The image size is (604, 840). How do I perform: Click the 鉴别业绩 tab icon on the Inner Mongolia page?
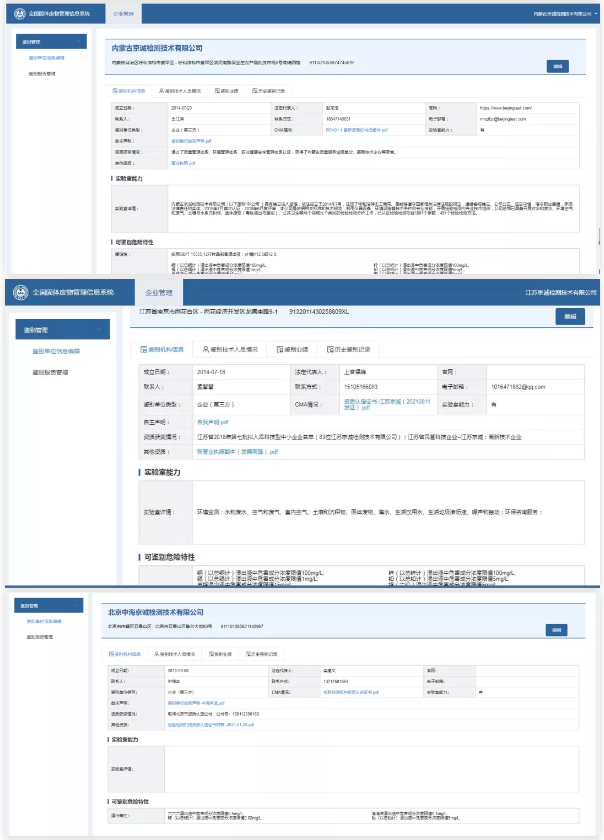coord(217,91)
